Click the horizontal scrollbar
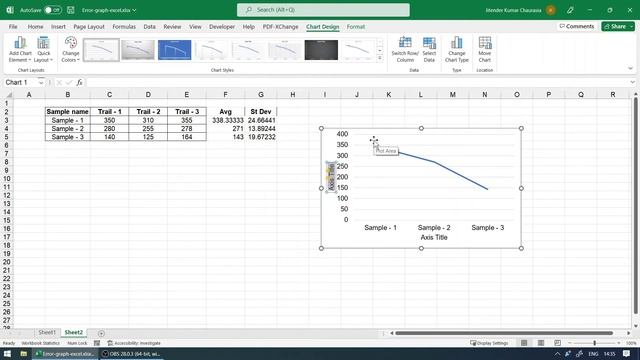This screenshot has height=360, width=640. click(x=504, y=333)
